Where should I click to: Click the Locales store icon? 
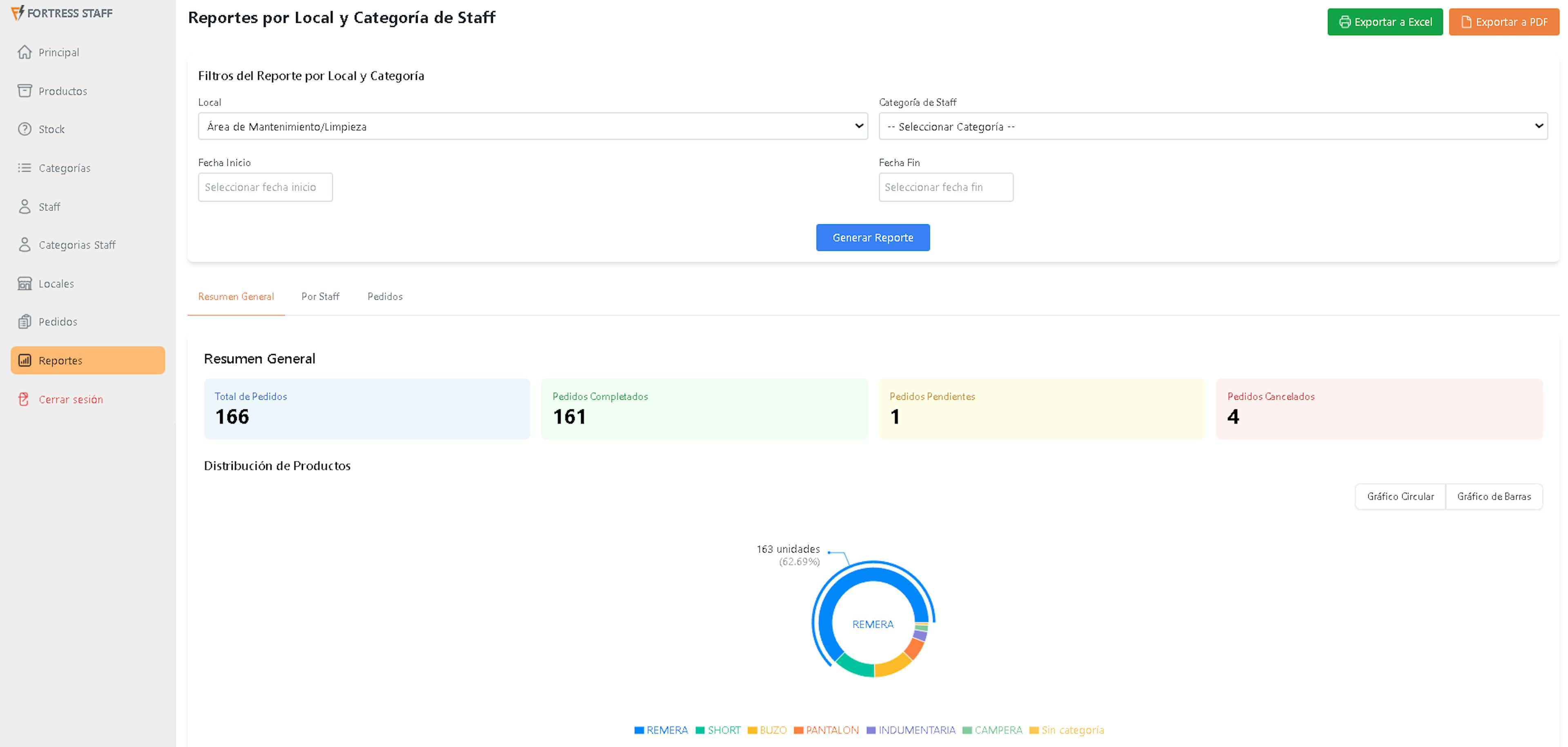(x=24, y=284)
